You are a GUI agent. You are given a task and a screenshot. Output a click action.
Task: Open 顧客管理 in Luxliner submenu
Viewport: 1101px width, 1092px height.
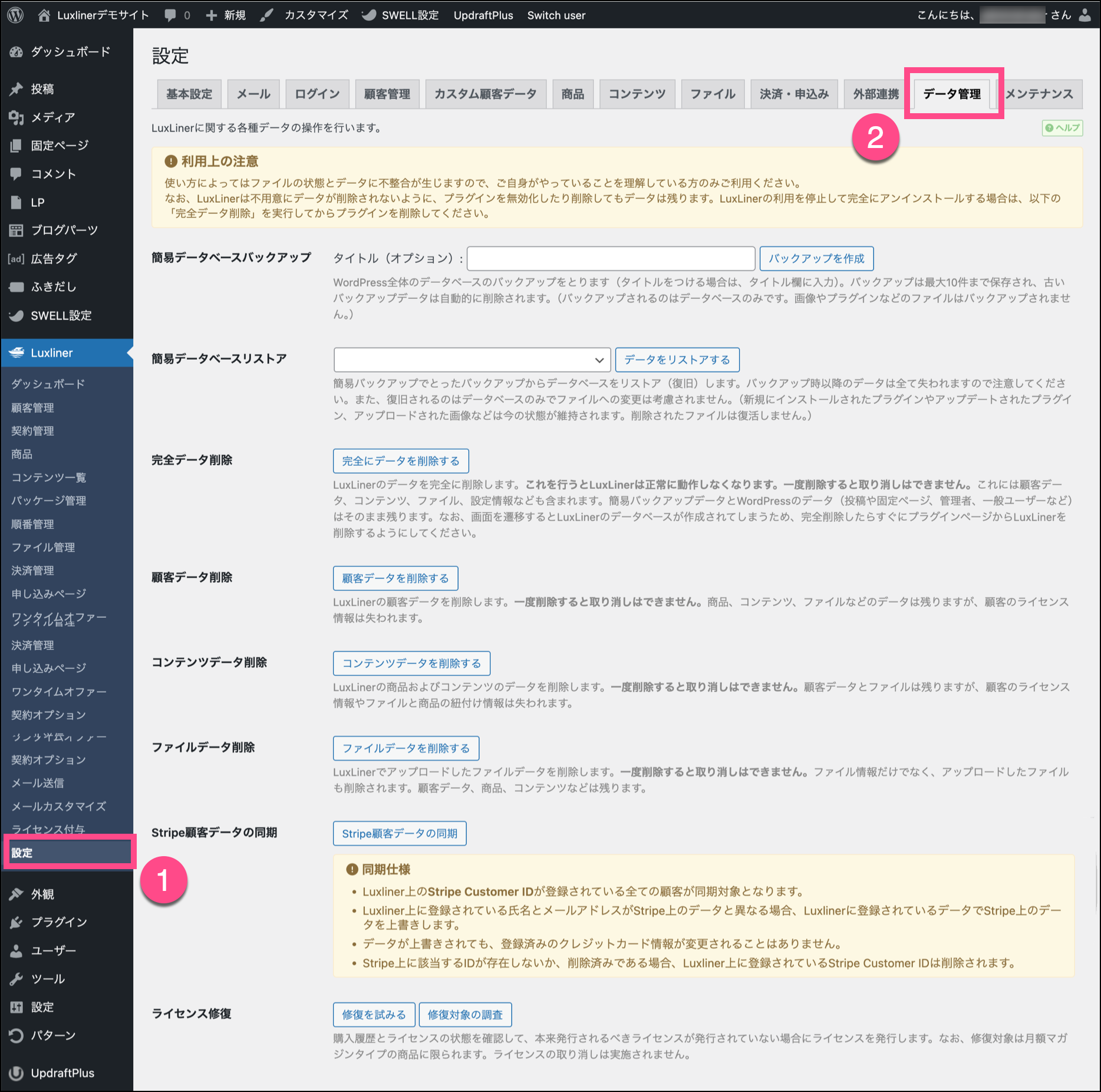pos(33,408)
